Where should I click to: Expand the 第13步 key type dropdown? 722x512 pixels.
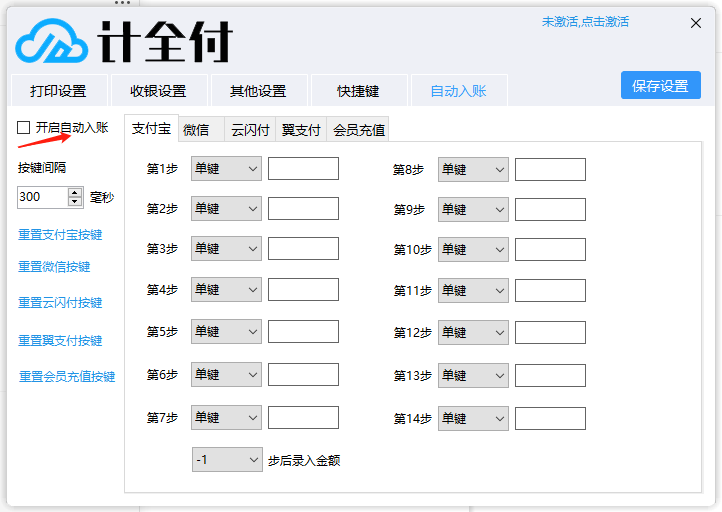[x=473, y=376]
